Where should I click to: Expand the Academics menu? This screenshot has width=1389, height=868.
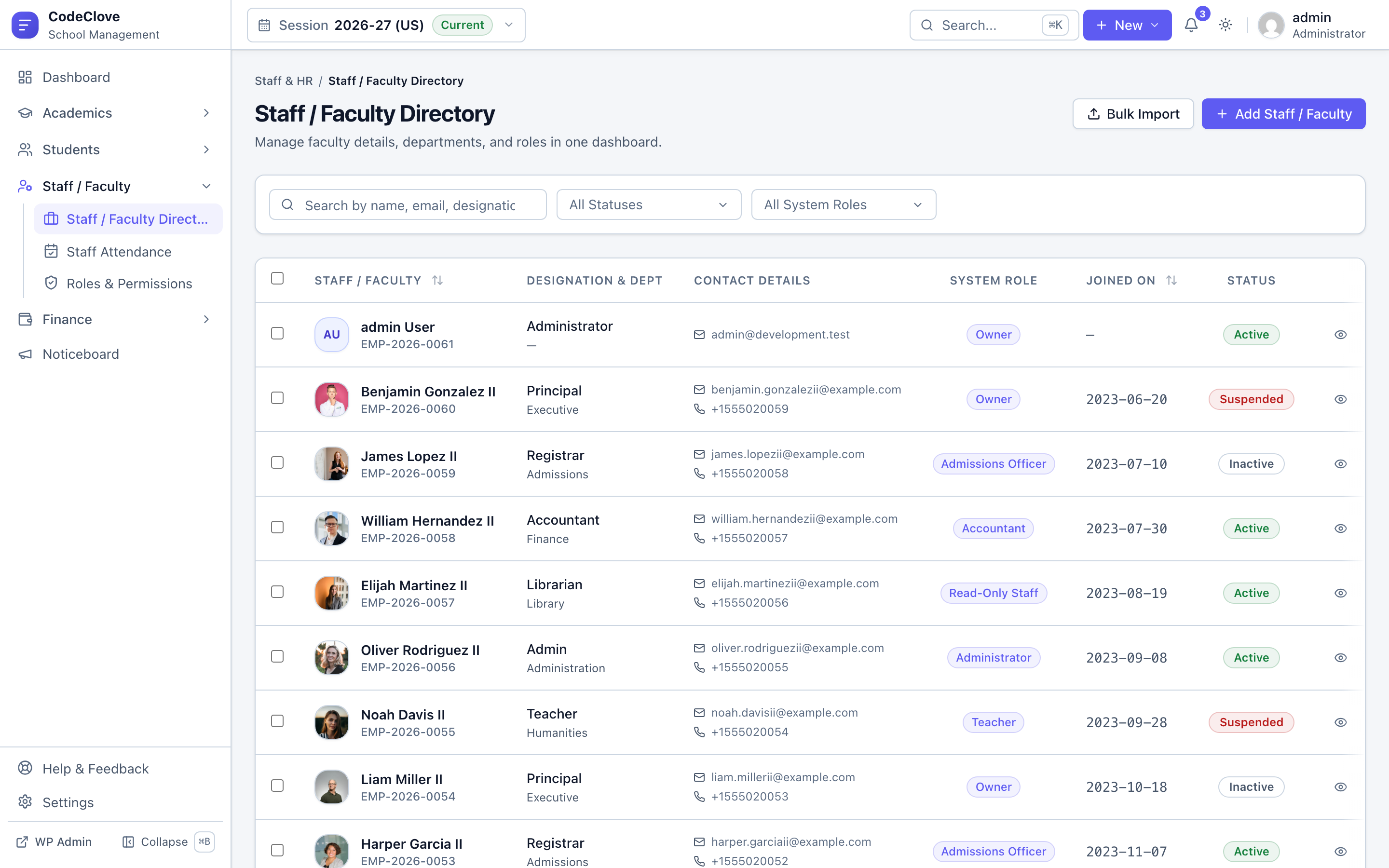(x=115, y=113)
